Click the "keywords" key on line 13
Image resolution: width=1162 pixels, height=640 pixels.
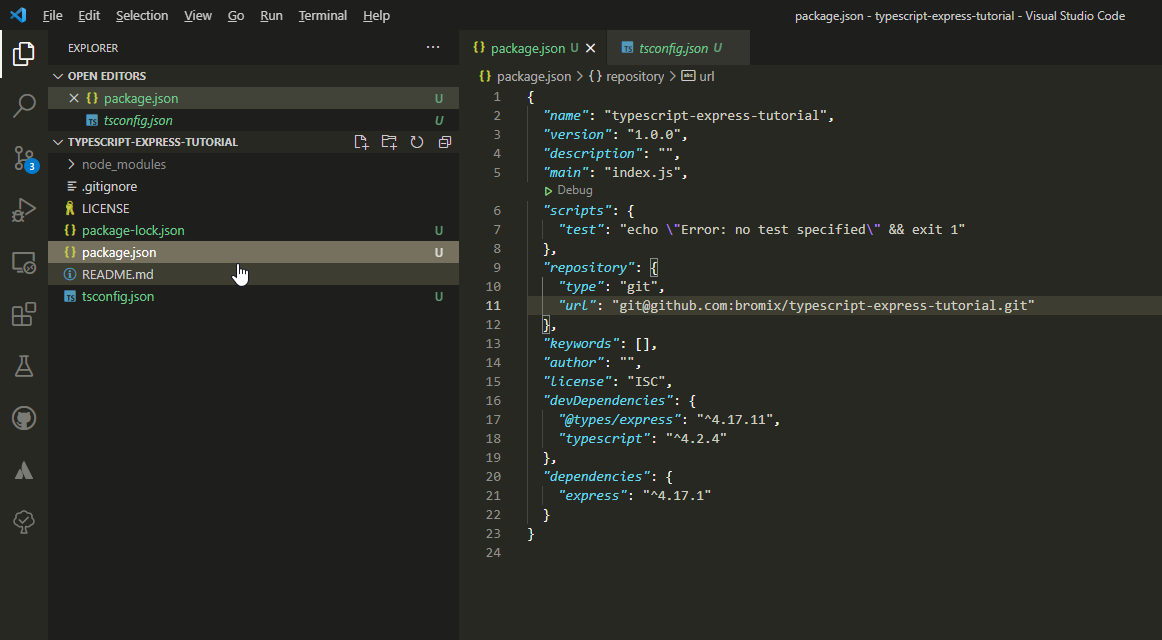(x=582, y=344)
